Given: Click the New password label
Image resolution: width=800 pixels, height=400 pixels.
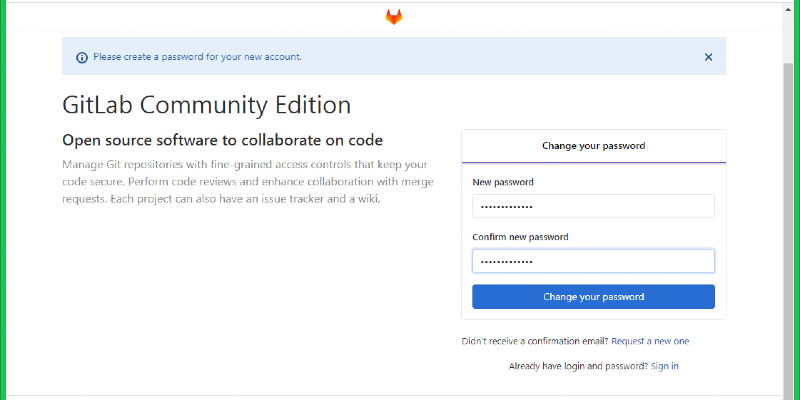Looking at the screenshot, I should [503, 182].
